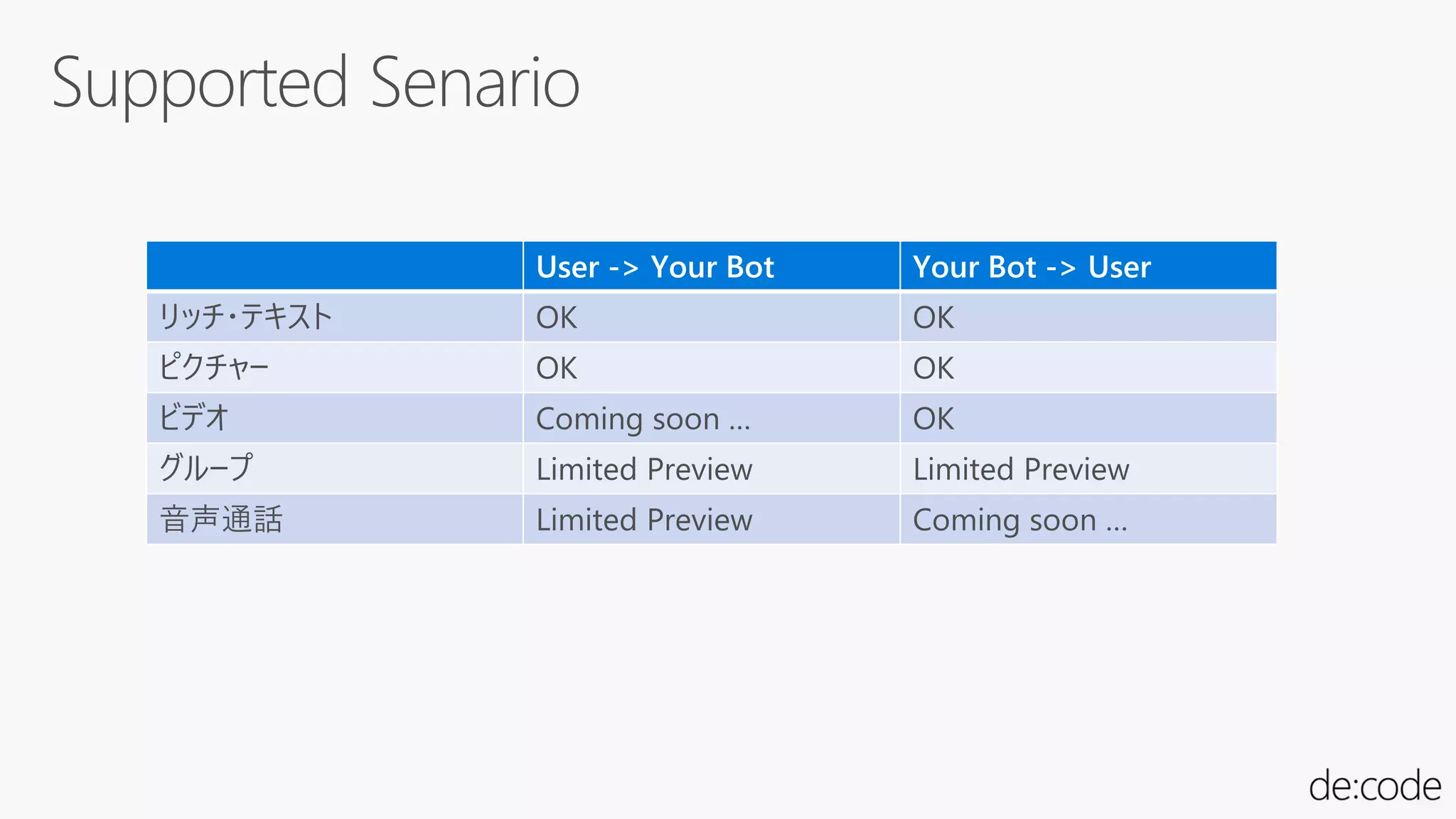The width and height of the screenshot is (1456, 819).
Task: Click the 'ビデオ' row label
Action: coord(193,418)
